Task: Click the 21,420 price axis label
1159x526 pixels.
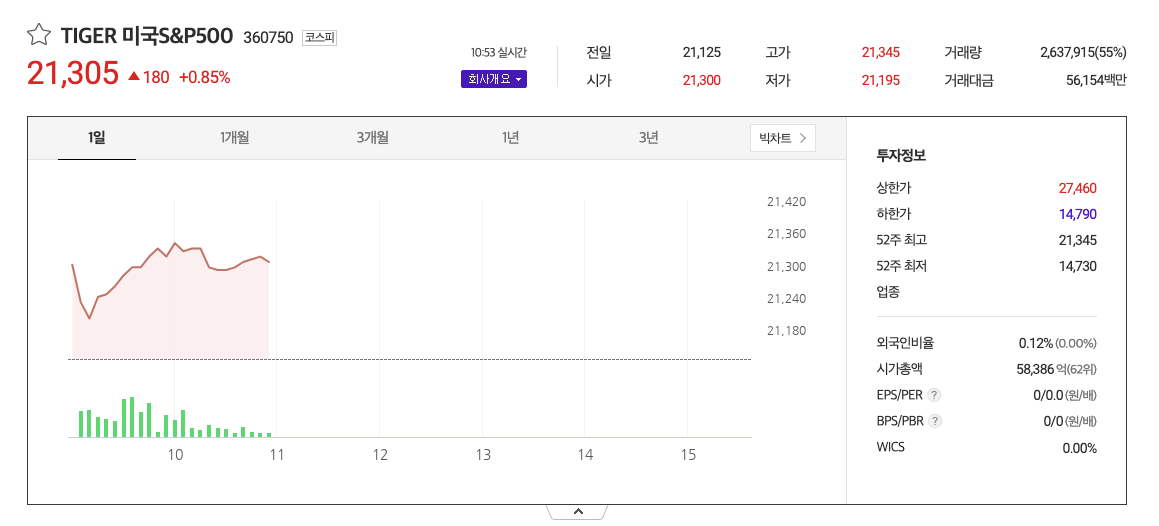Action: pyautogui.click(x=786, y=202)
